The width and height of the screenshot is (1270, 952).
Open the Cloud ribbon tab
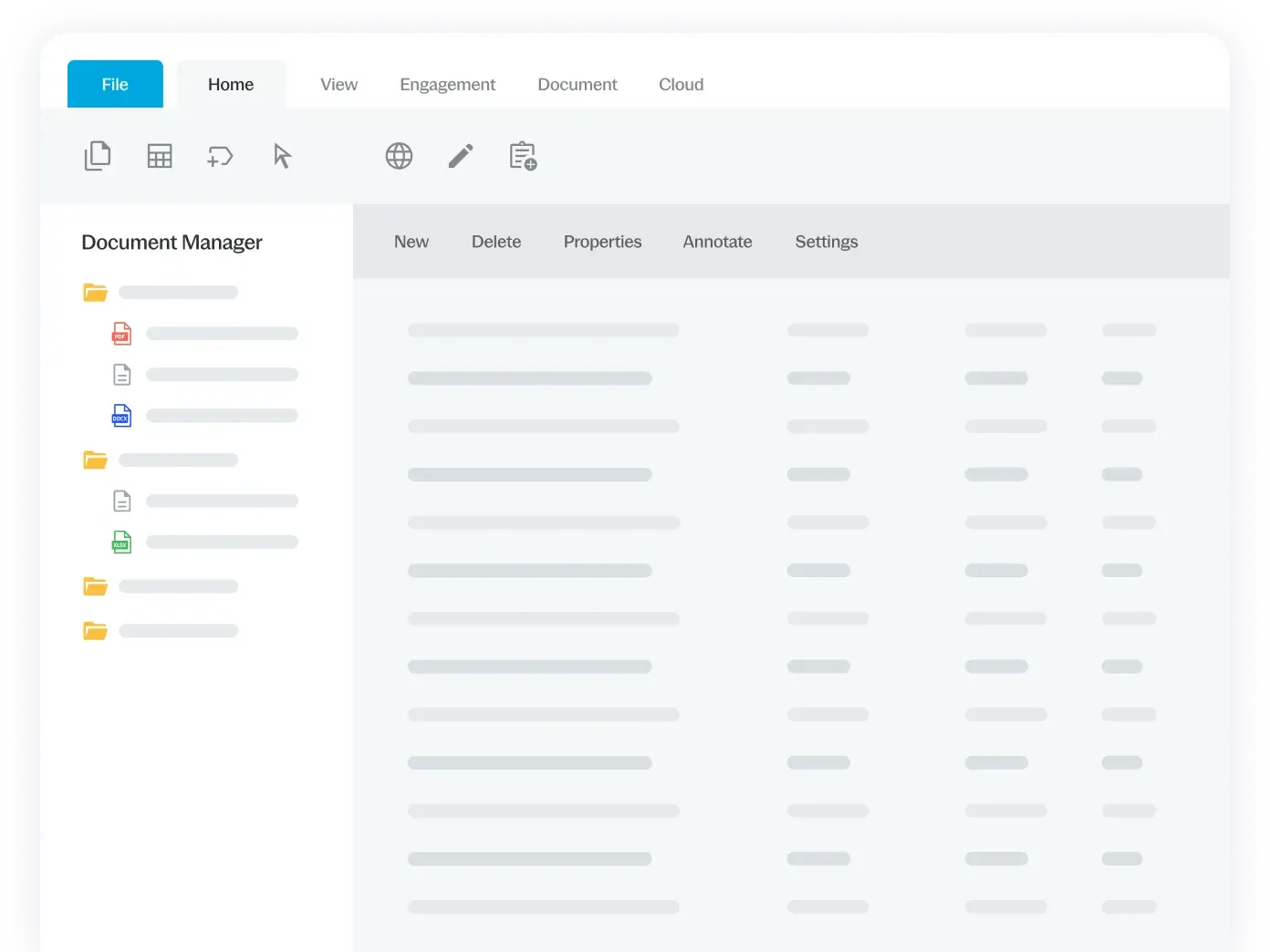[x=681, y=84]
